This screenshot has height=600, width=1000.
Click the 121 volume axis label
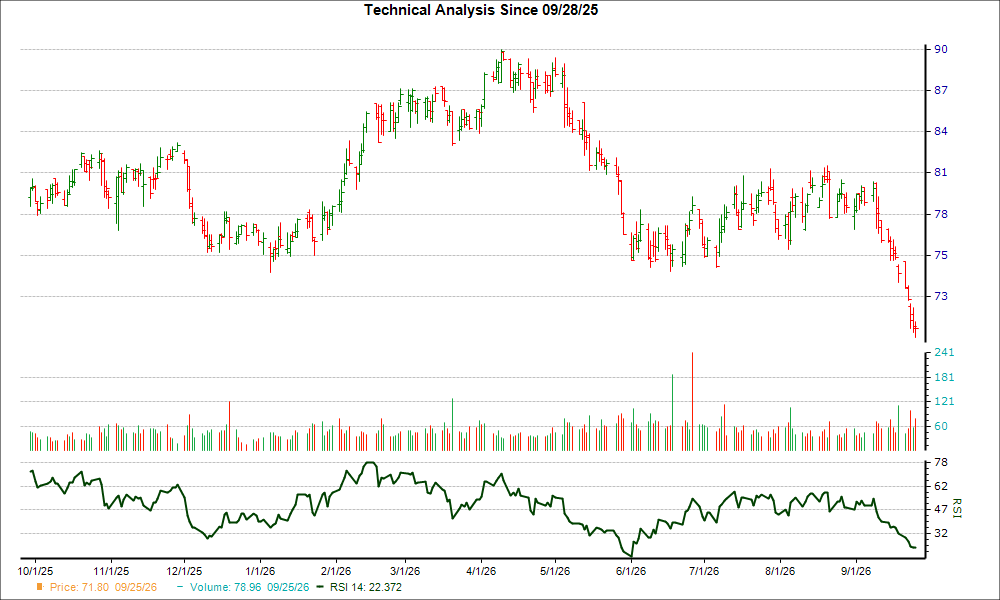click(944, 402)
